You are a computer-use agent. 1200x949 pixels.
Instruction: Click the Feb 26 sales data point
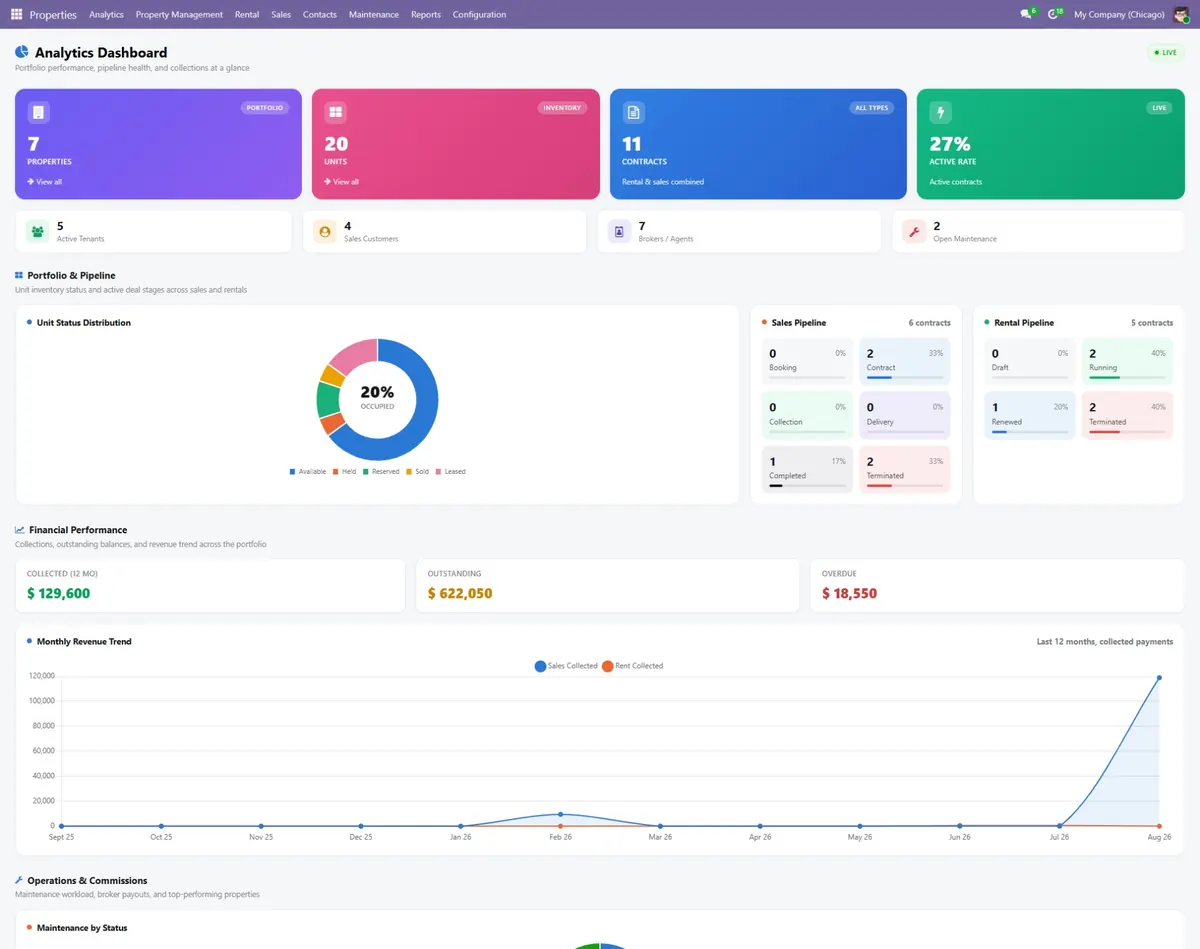coord(560,814)
